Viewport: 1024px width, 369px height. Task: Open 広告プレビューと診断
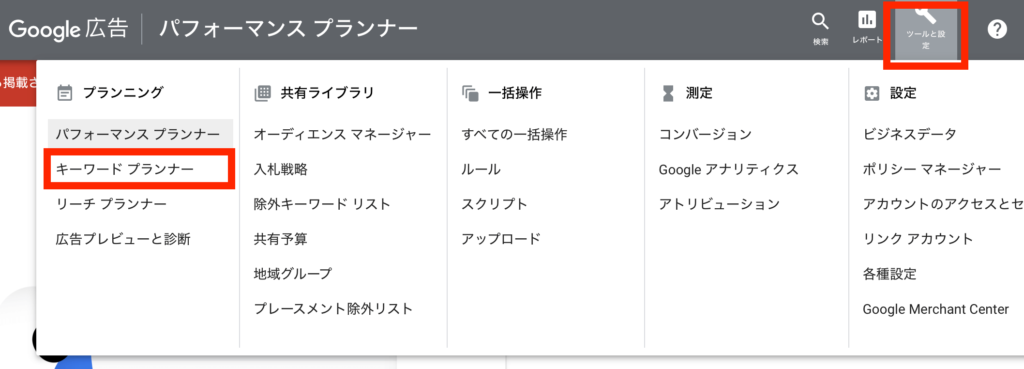coord(123,239)
